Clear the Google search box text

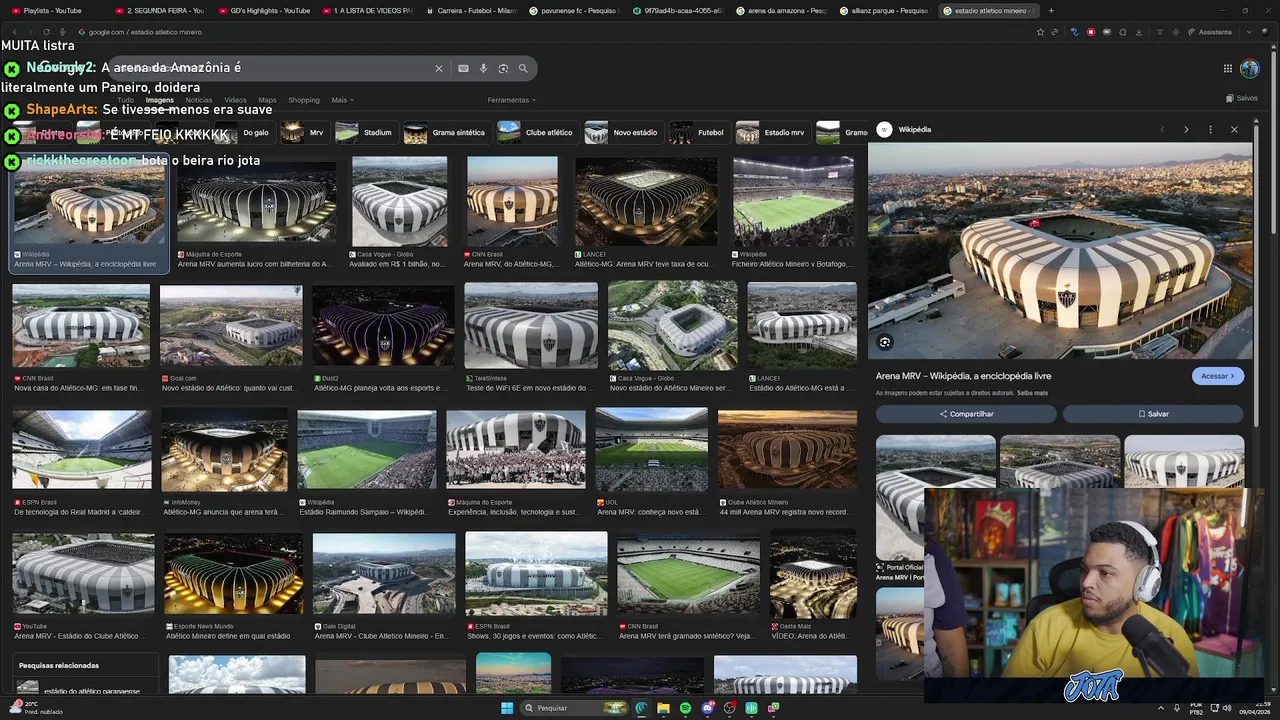coord(438,68)
